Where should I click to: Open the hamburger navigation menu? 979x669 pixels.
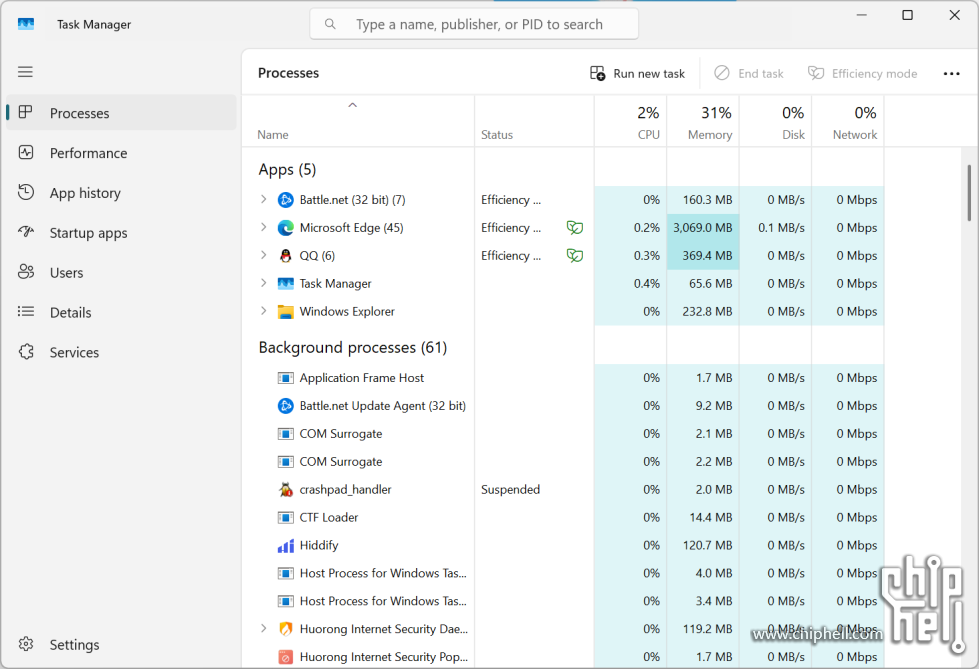click(x=26, y=72)
